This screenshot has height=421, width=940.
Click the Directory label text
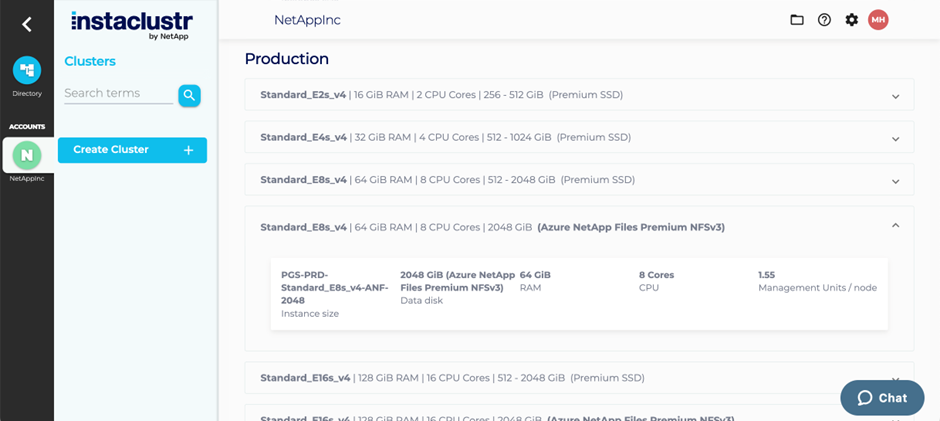pos(27,94)
